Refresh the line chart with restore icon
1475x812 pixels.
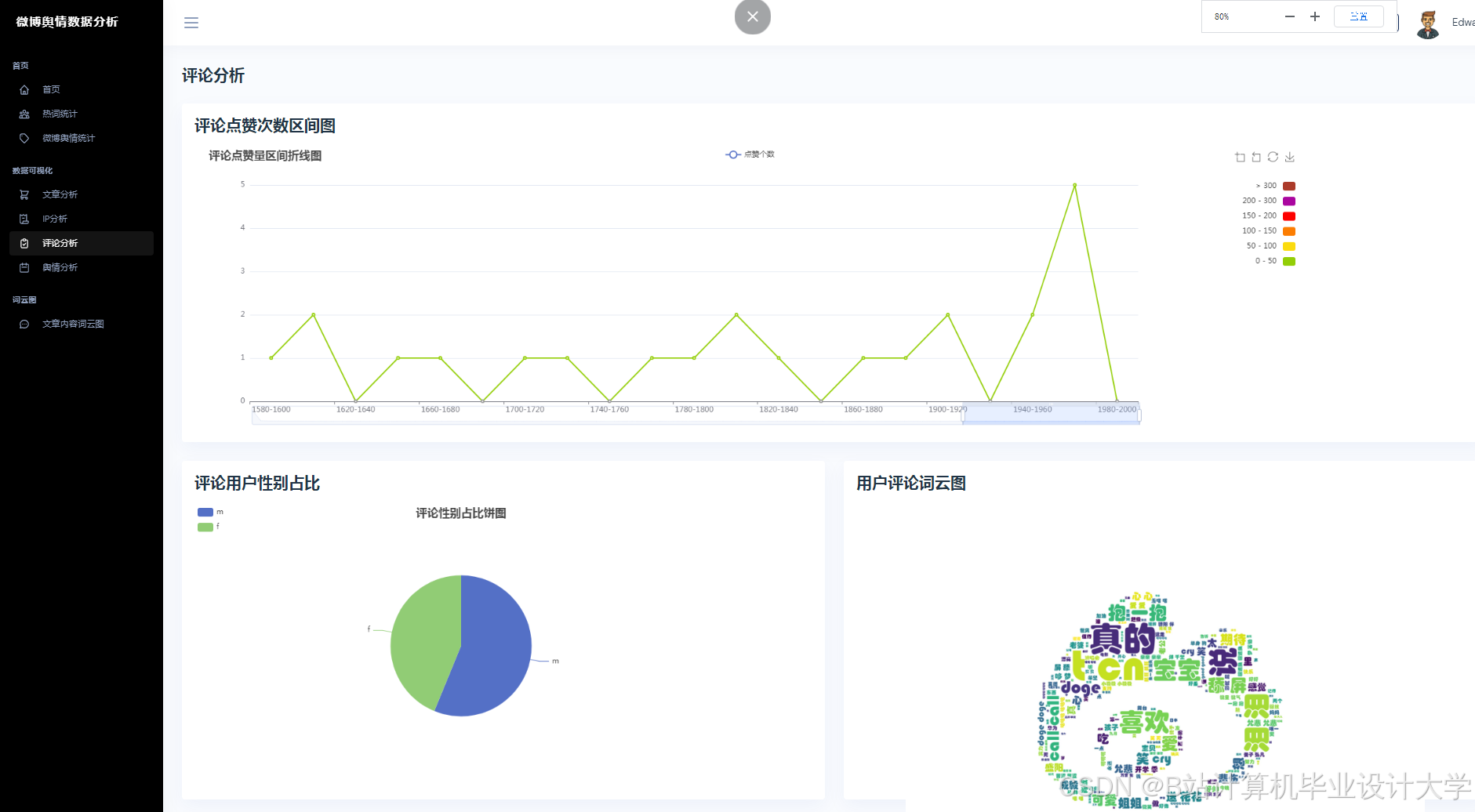pyautogui.click(x=1273, y=157)
